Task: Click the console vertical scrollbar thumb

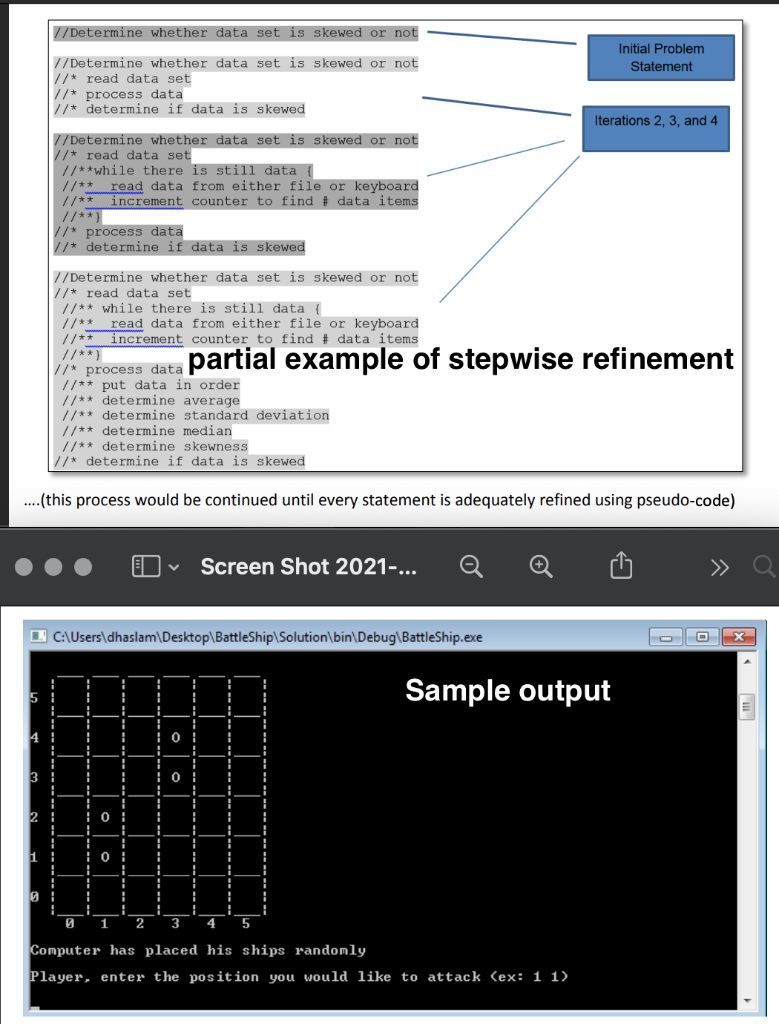Action: (748, 707)
